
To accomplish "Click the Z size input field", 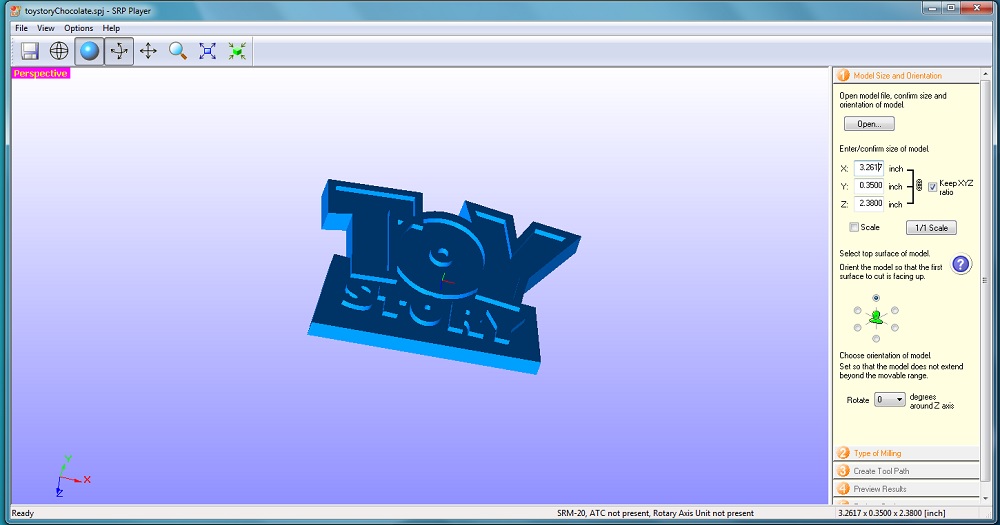I will 869,203.
